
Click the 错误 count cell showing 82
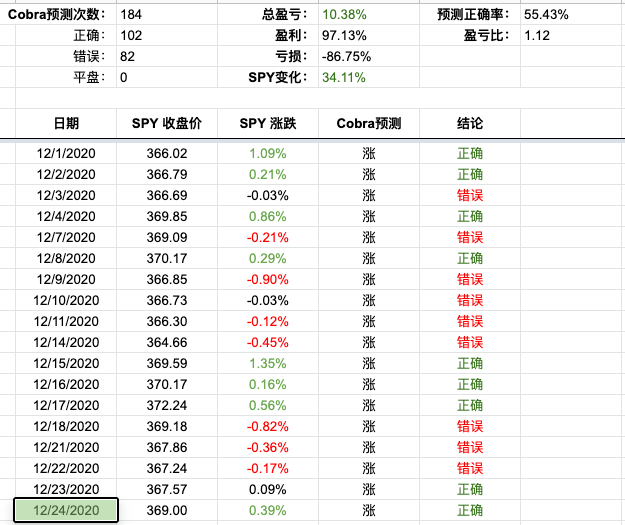click(167, 56)
